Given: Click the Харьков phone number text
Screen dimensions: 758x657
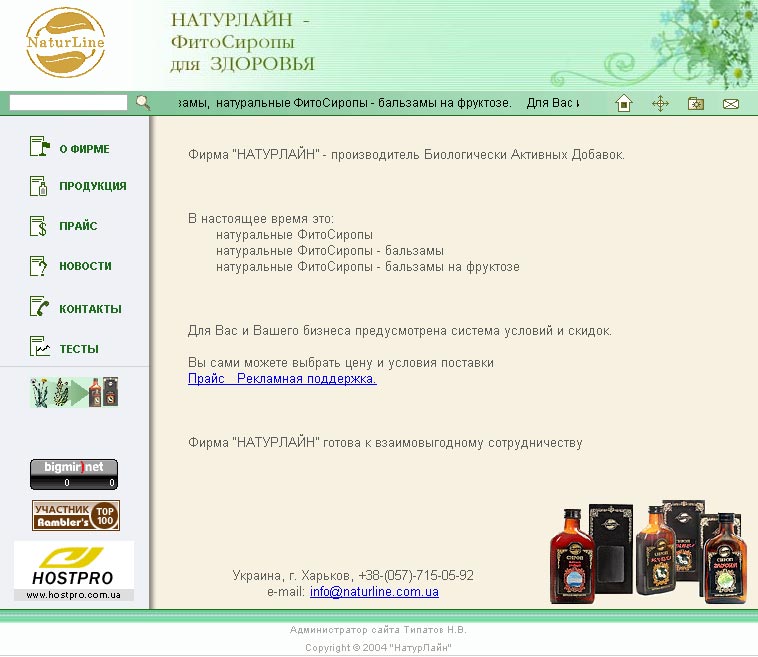Looking at the screenshot, I should (x=353, y=575).
